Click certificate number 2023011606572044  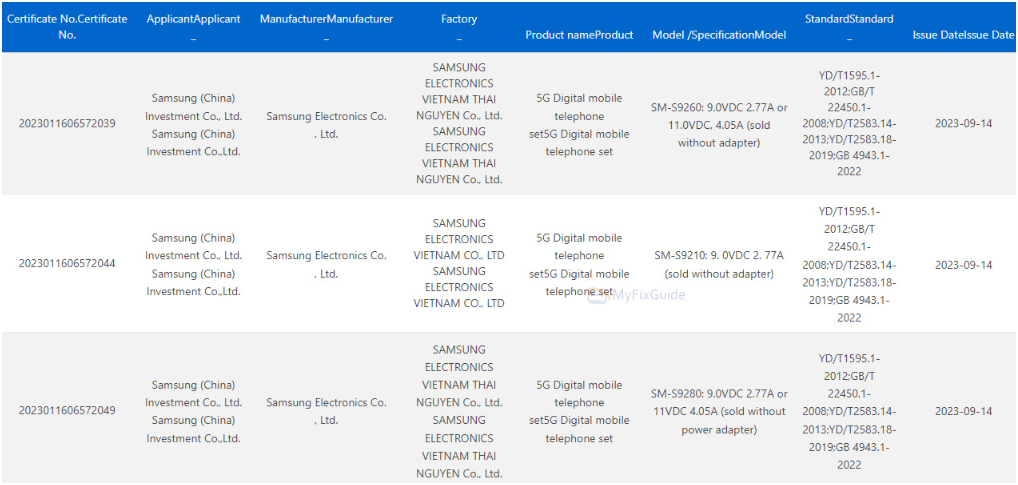pos(67,264)
